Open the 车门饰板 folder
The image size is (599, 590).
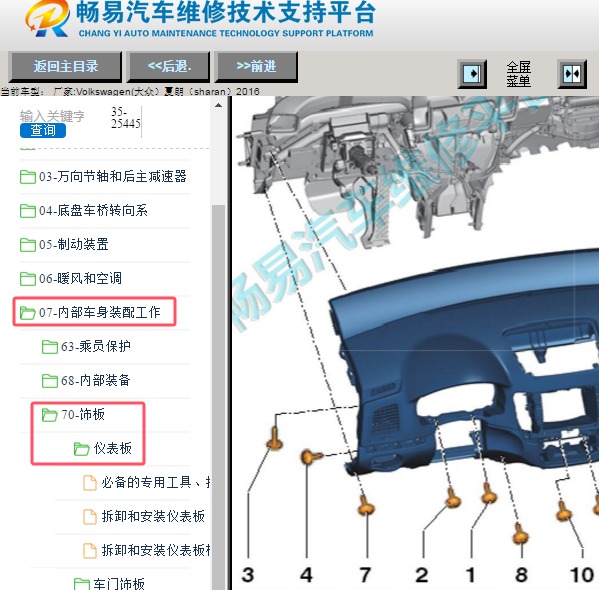pos(119,584)
